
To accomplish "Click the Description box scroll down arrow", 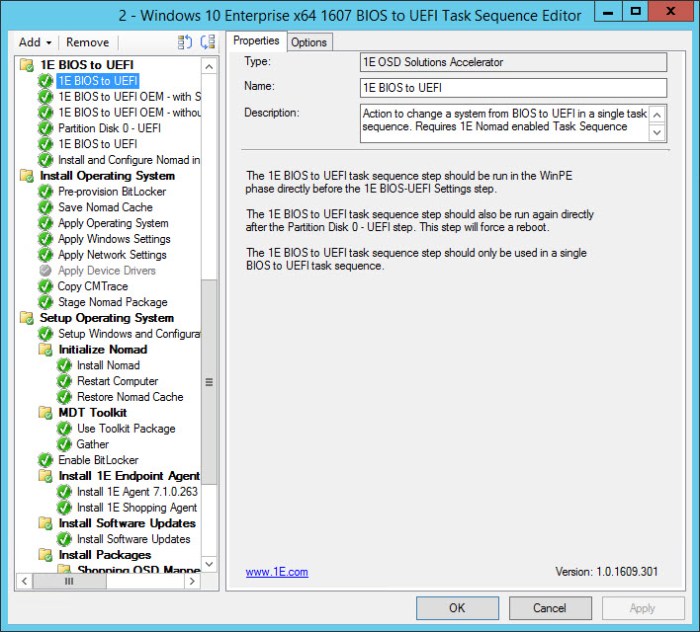I will pyautogui.click(x=657, y=133).
